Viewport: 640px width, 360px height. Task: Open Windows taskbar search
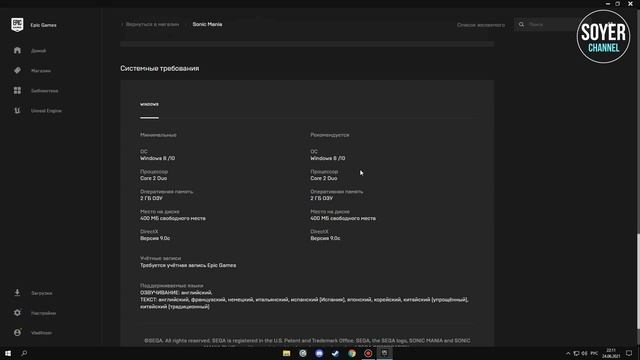[x=24, y=353]
